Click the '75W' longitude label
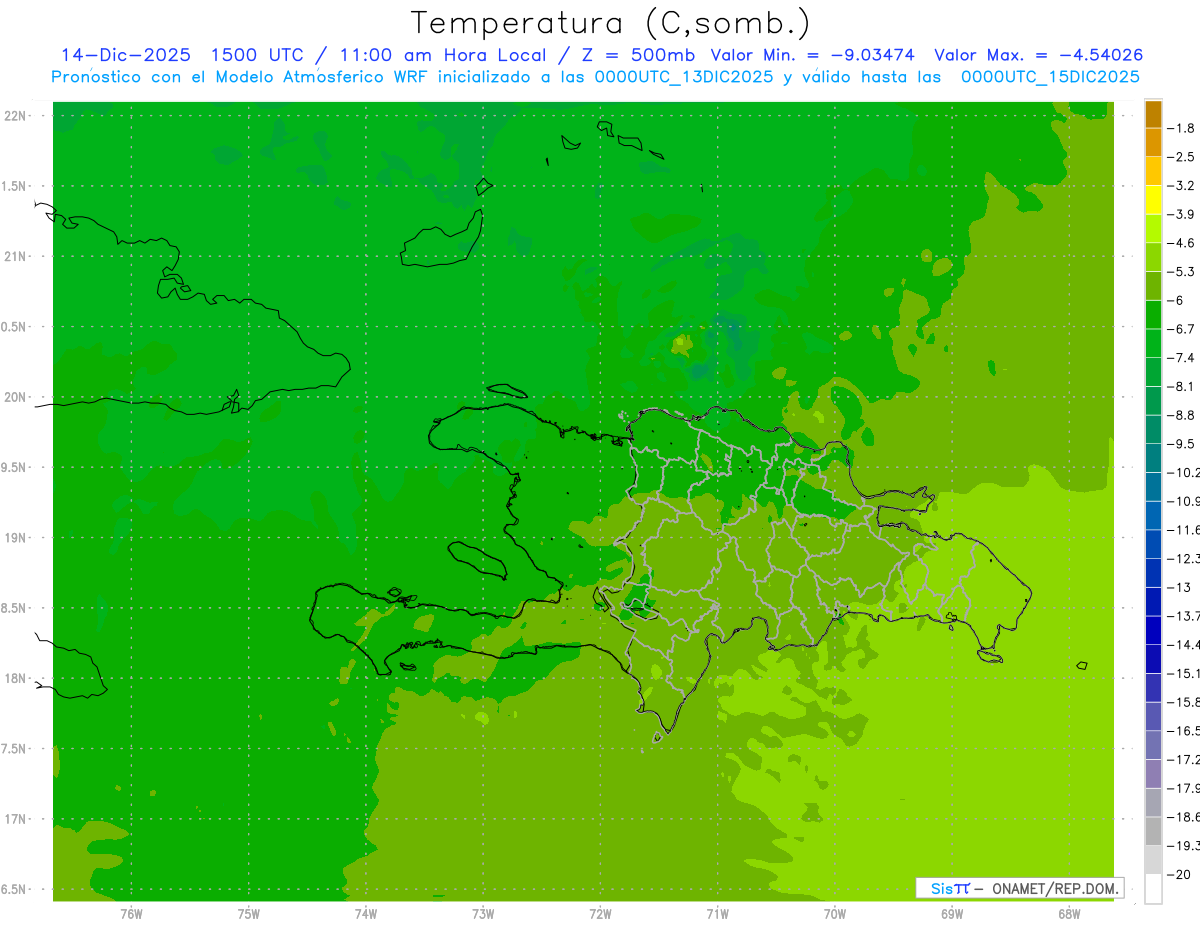 [x=248, y=914]
